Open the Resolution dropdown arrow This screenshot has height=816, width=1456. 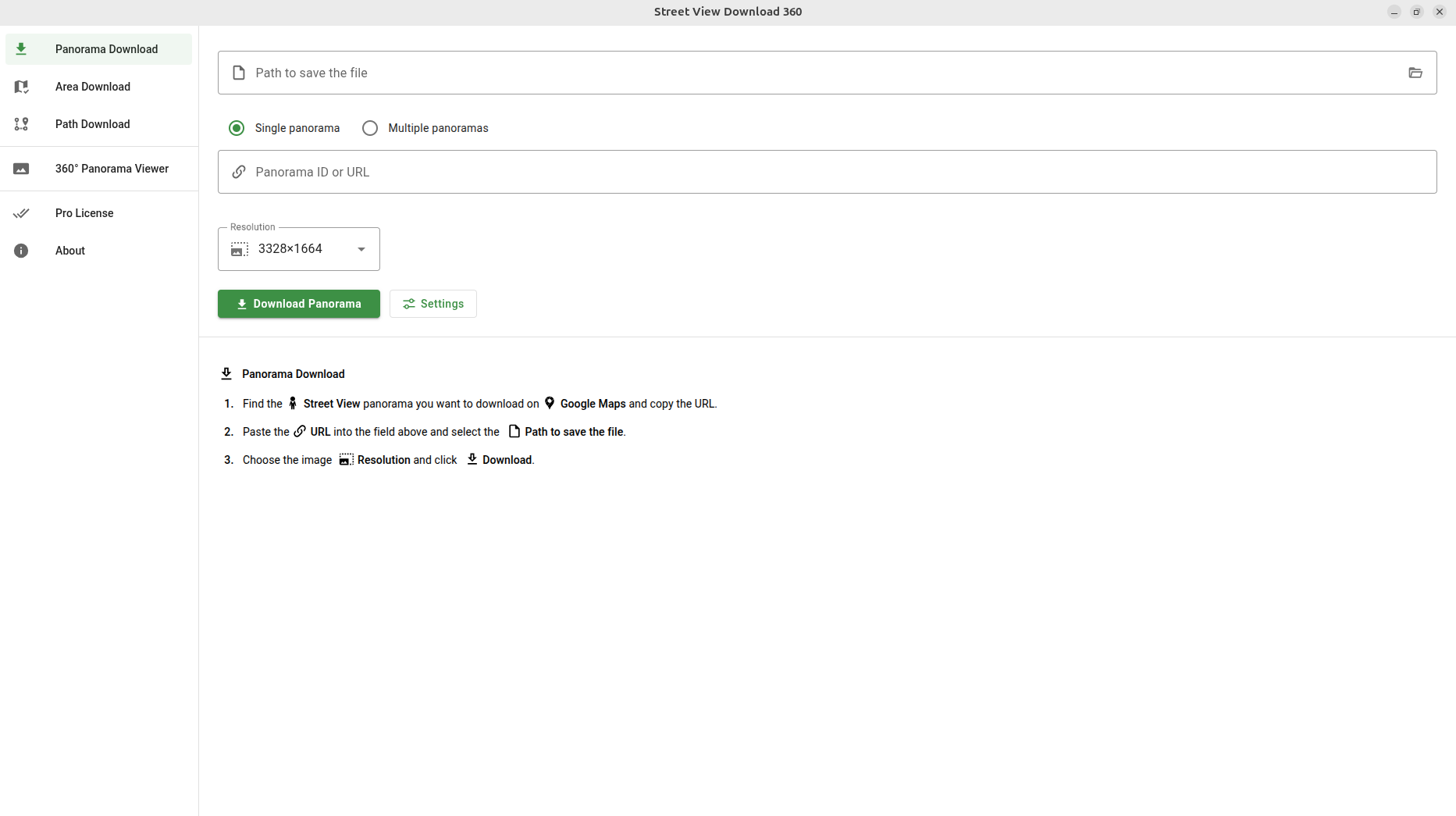(361, 249)
